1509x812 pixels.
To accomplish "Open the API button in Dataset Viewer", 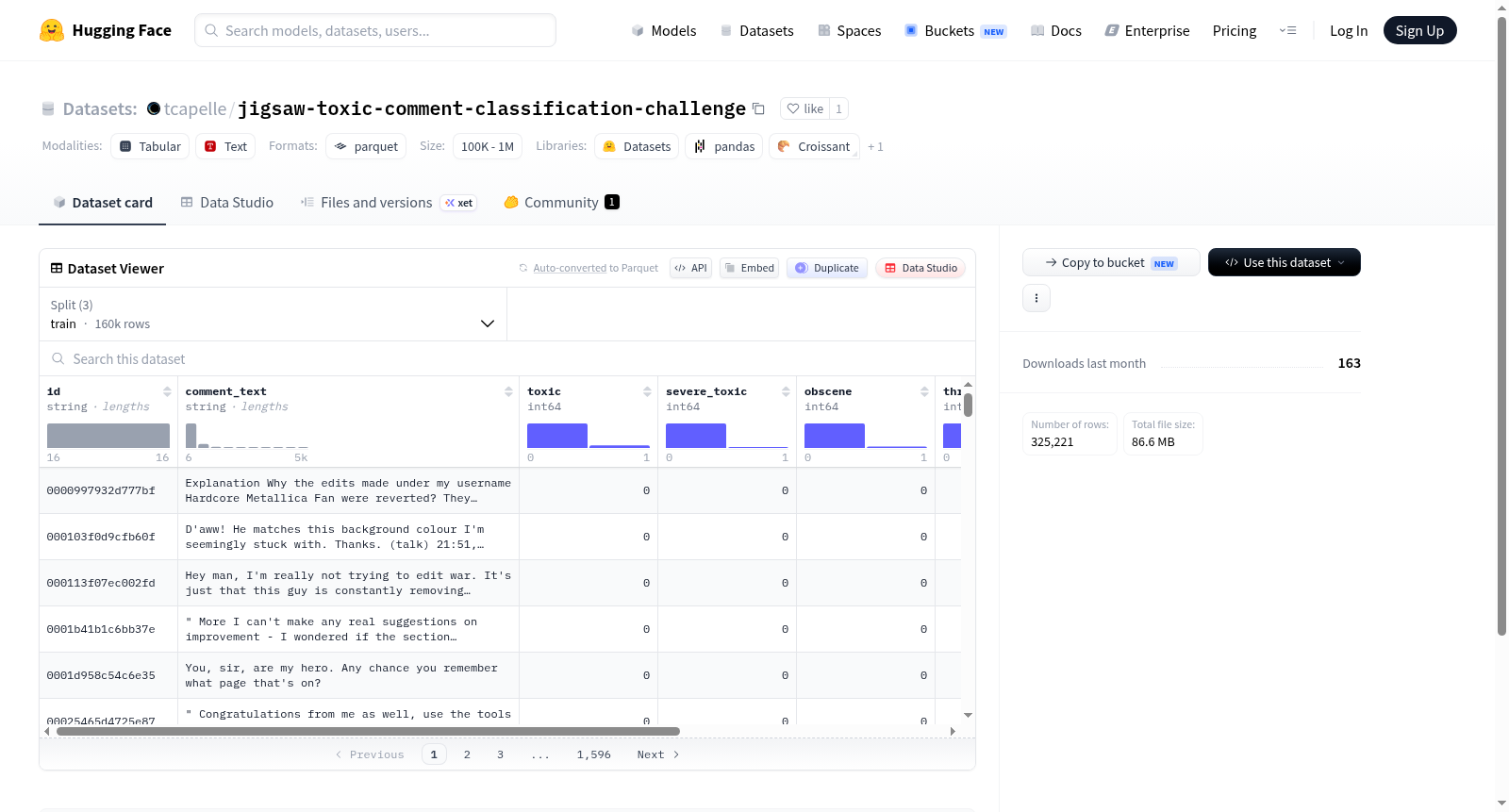I will 690,268.
